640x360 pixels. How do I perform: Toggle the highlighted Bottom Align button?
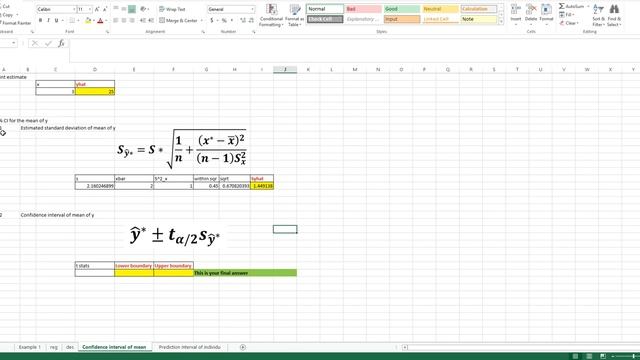132,9
